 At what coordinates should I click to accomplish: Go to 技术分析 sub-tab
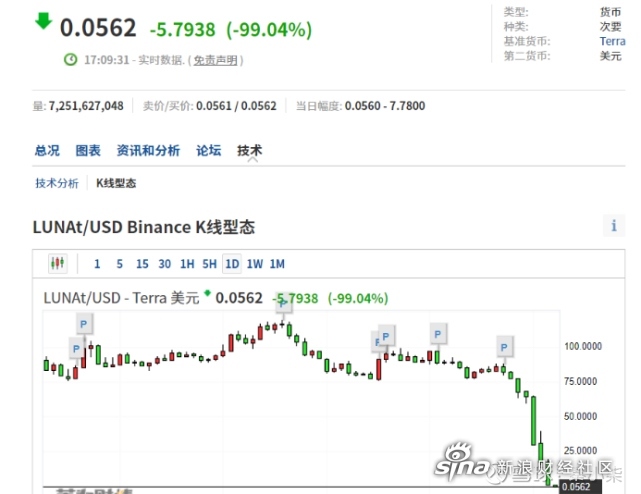[x=57, y=183]
